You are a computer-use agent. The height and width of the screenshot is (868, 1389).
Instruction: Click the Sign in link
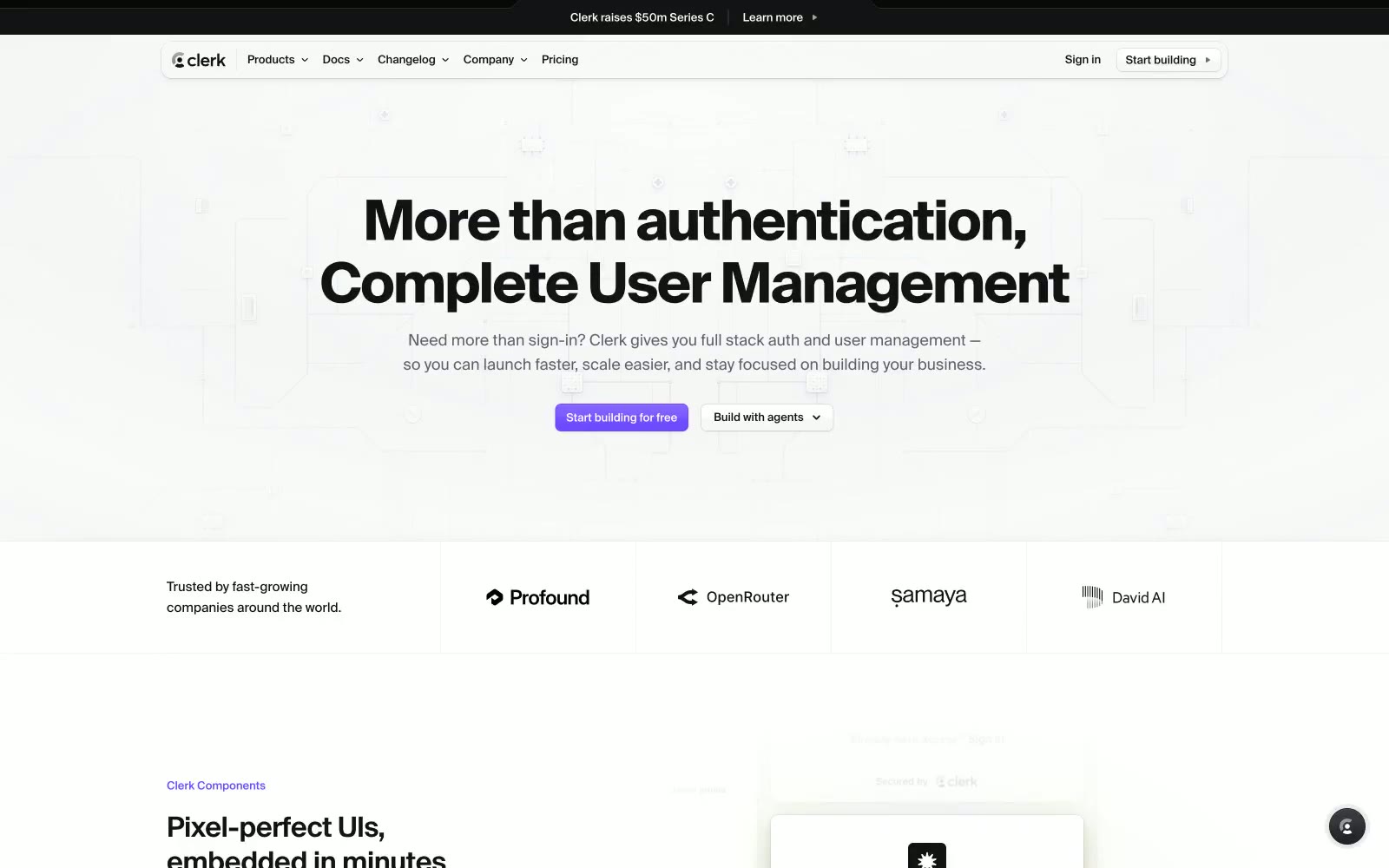pyautogui.click(x=1083, y=60)
